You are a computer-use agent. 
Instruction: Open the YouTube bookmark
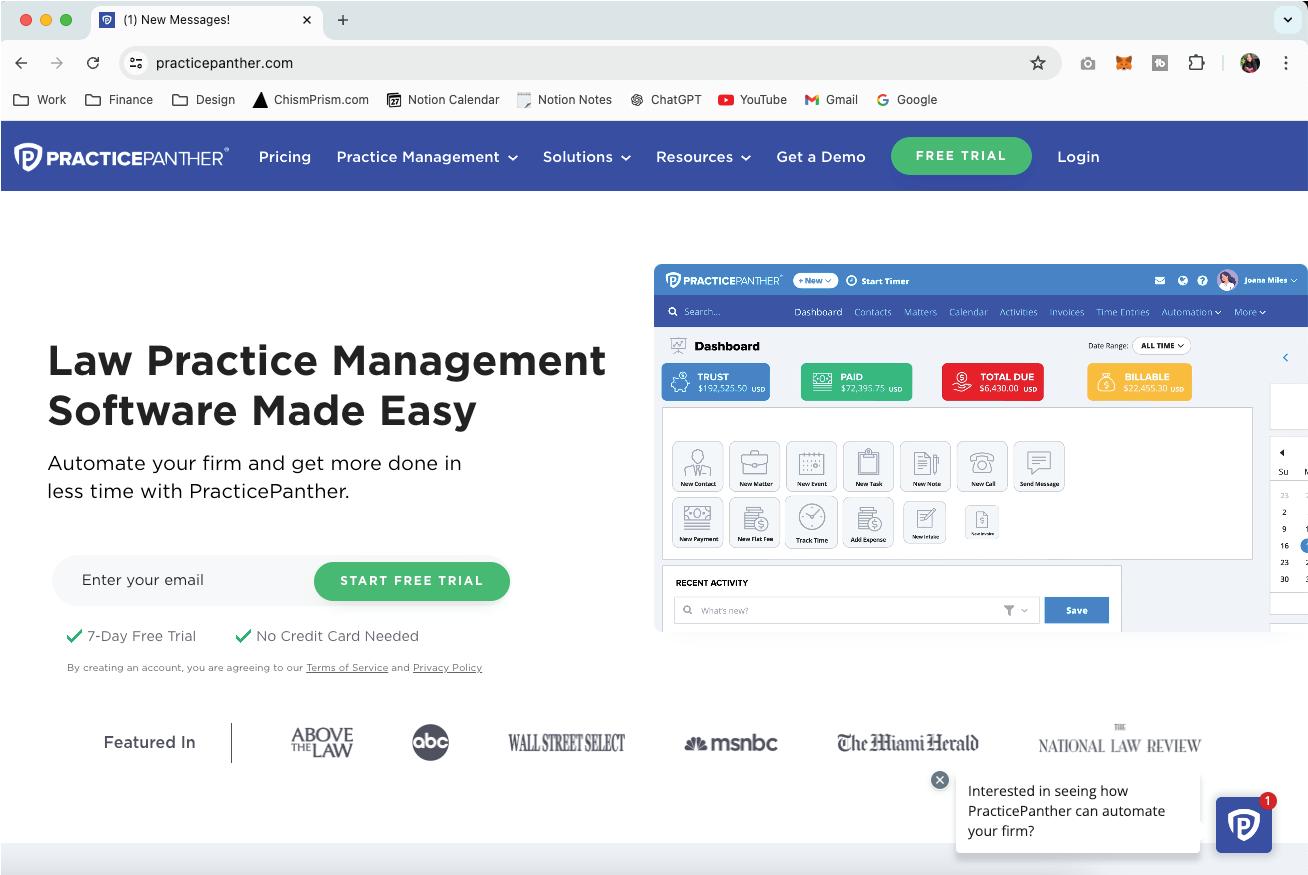click(752, 100)
